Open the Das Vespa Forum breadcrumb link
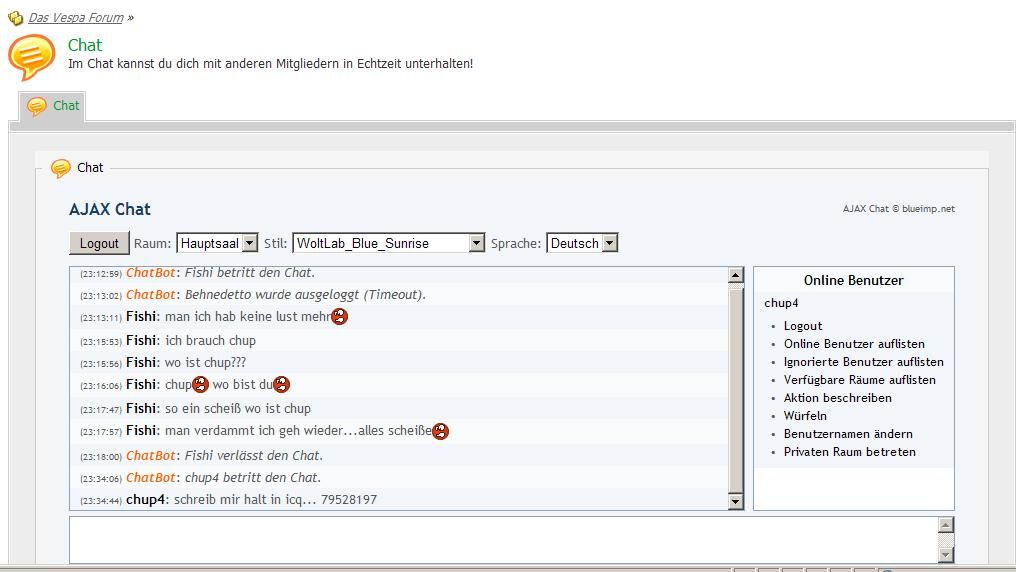The width and height of the screenshot is (1016, 572). coord(76,18)
